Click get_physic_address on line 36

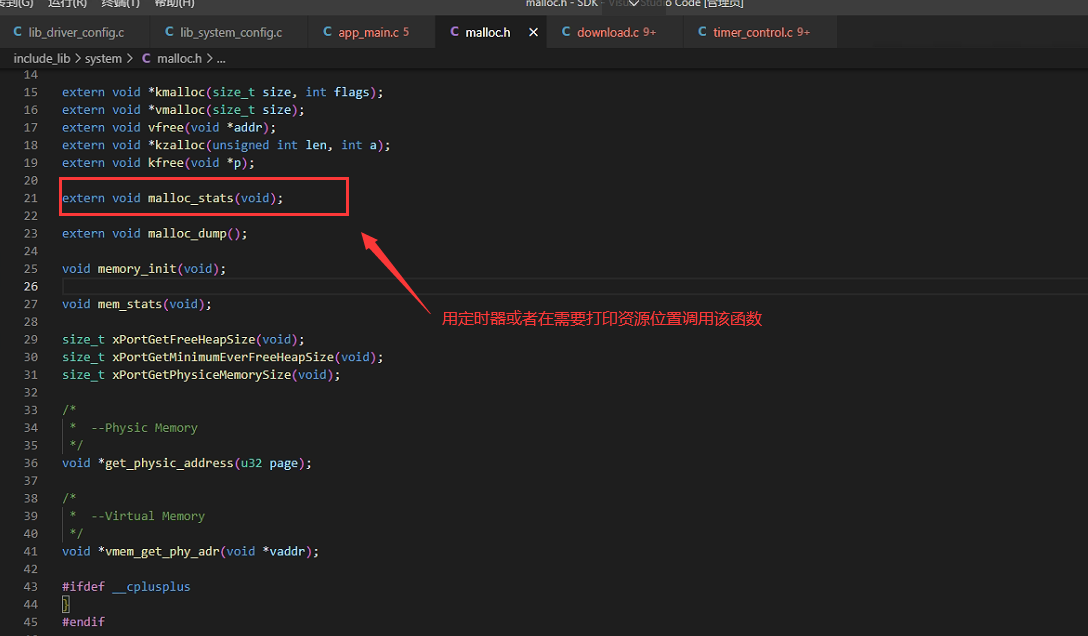pos(169,463)
